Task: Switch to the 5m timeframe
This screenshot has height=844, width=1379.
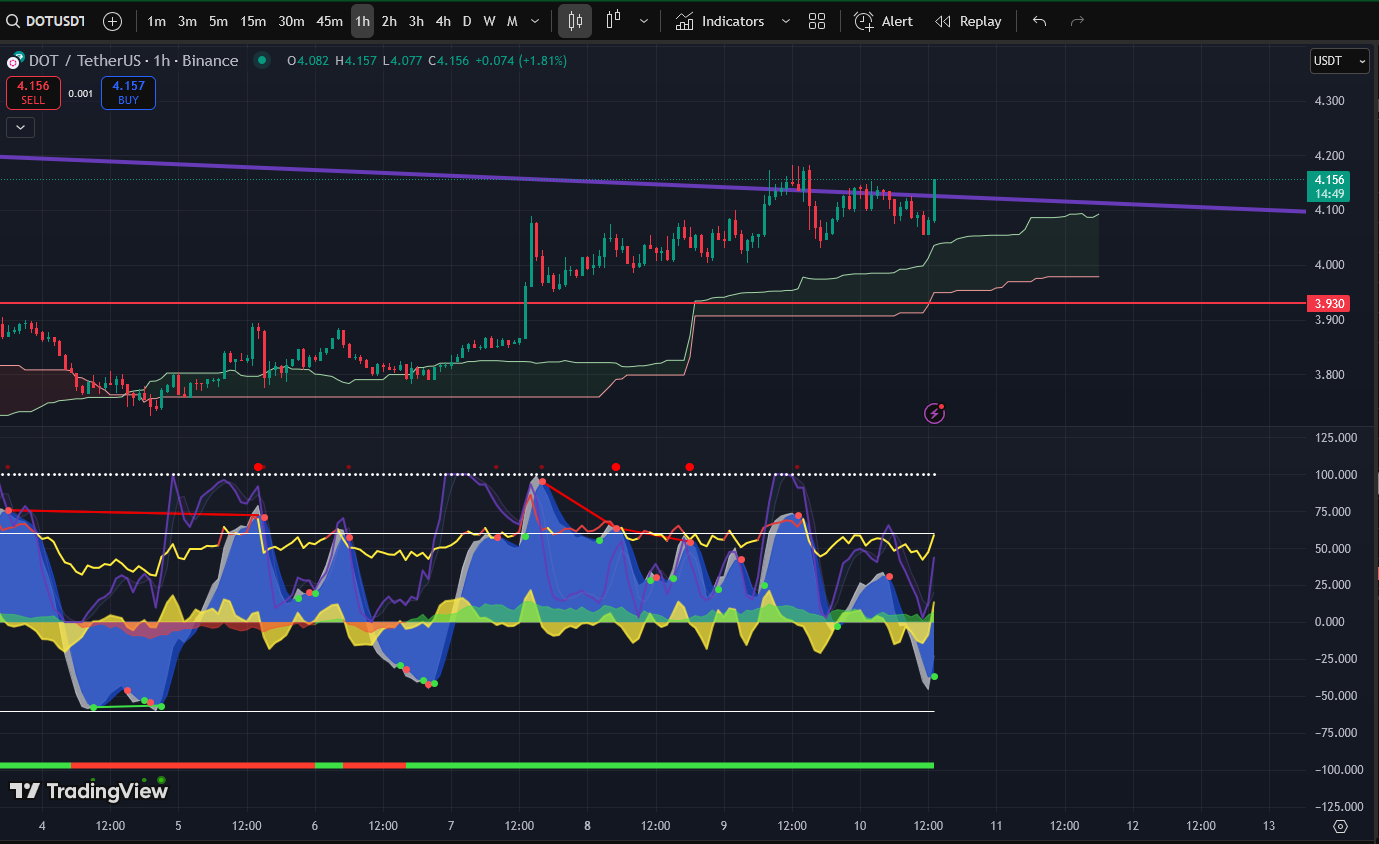Action: pyautogui.click(x=218, y=21)
